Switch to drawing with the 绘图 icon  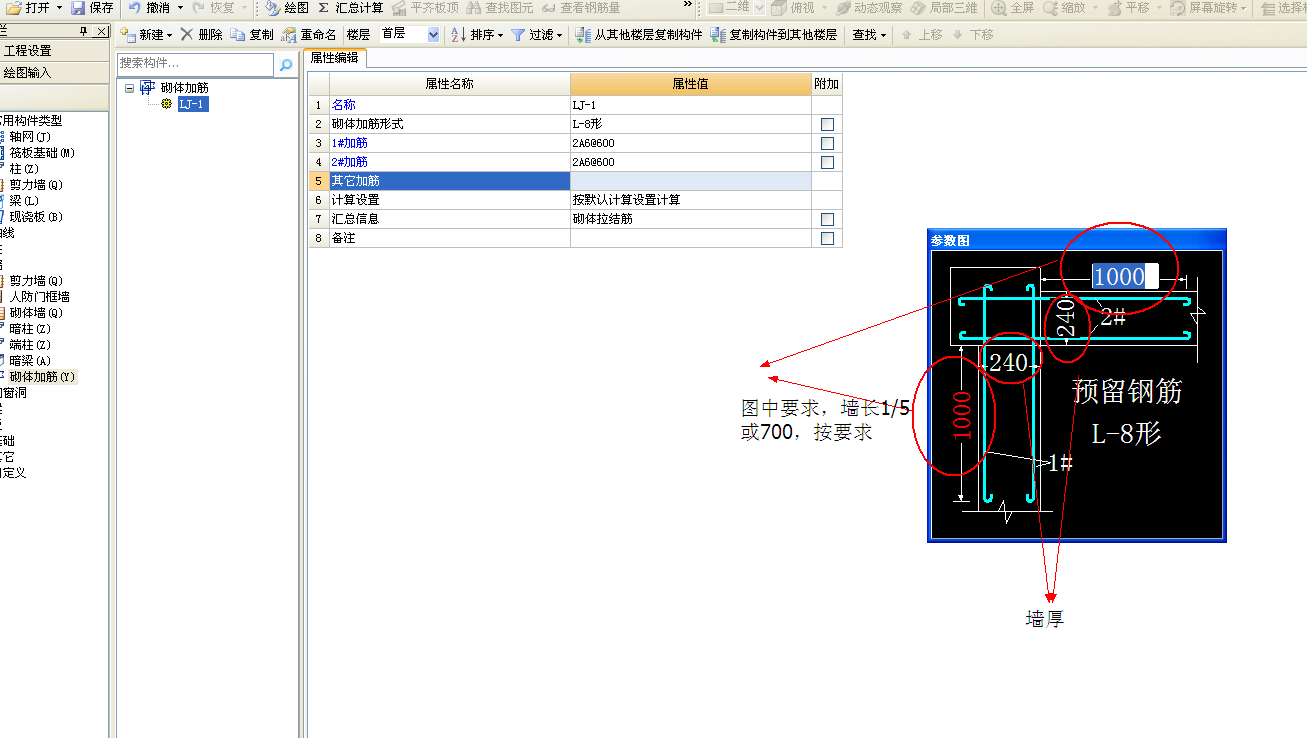pos(272,8)
